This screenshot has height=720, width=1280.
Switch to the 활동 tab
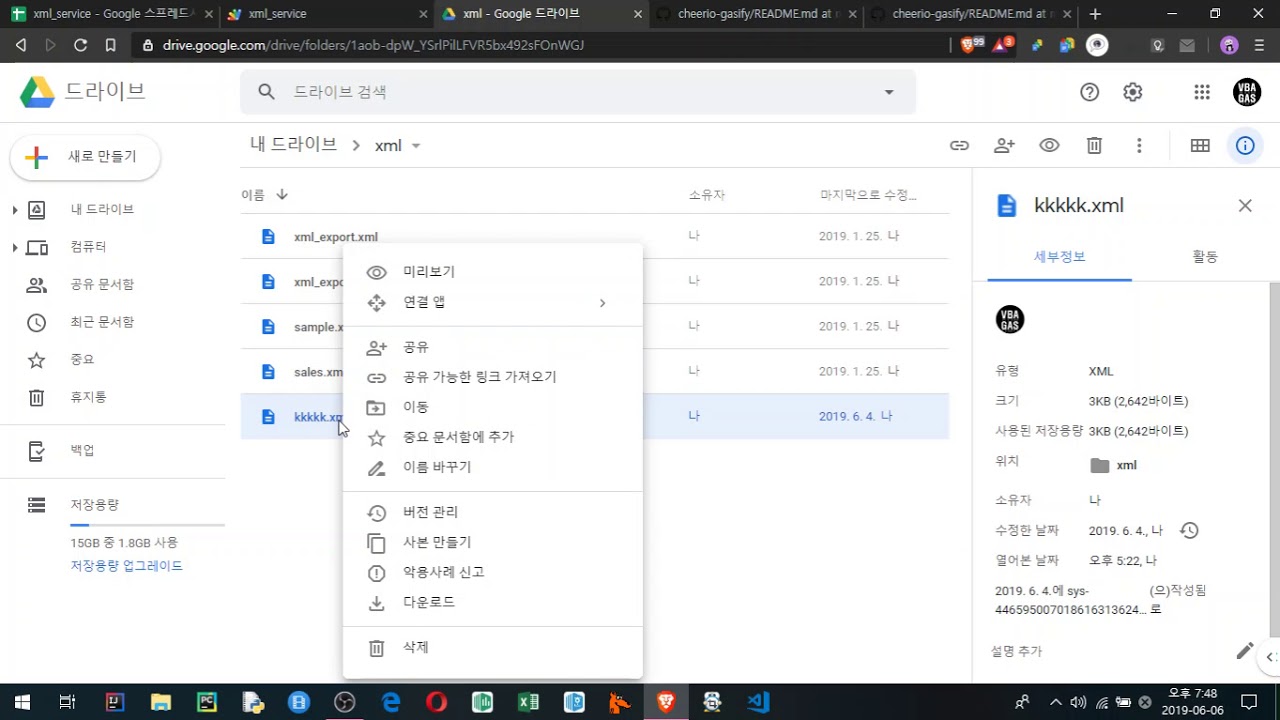pos(1204,257)
